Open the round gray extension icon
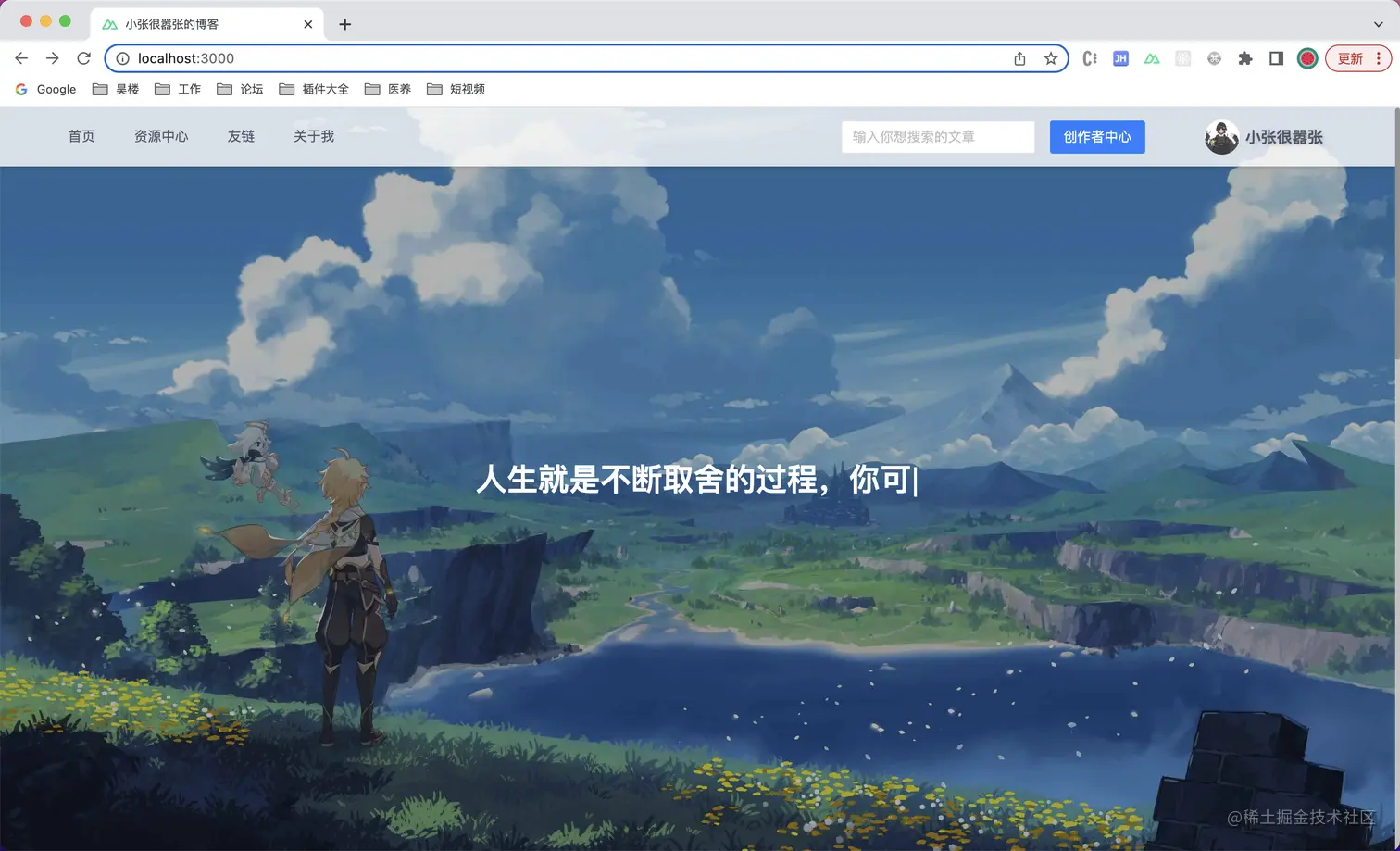This screenshot has height=851, width=1400. click(1214, 58)
